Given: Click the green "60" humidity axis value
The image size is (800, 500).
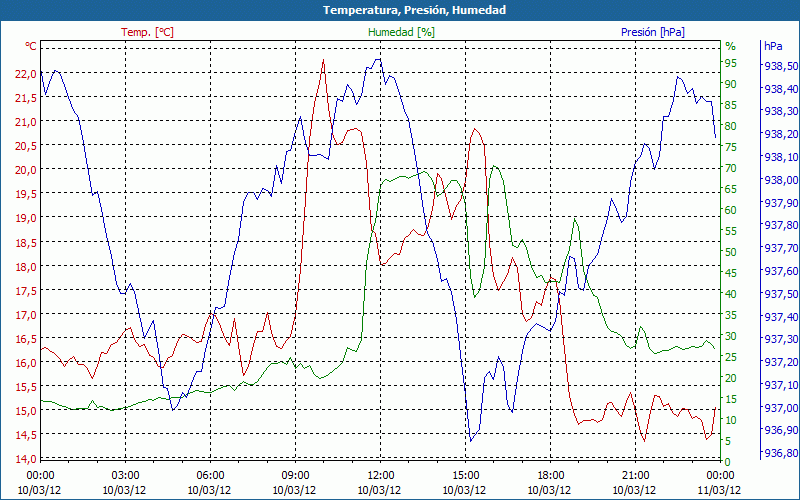Looking at the screenshot, I should (x=731, y=210).
